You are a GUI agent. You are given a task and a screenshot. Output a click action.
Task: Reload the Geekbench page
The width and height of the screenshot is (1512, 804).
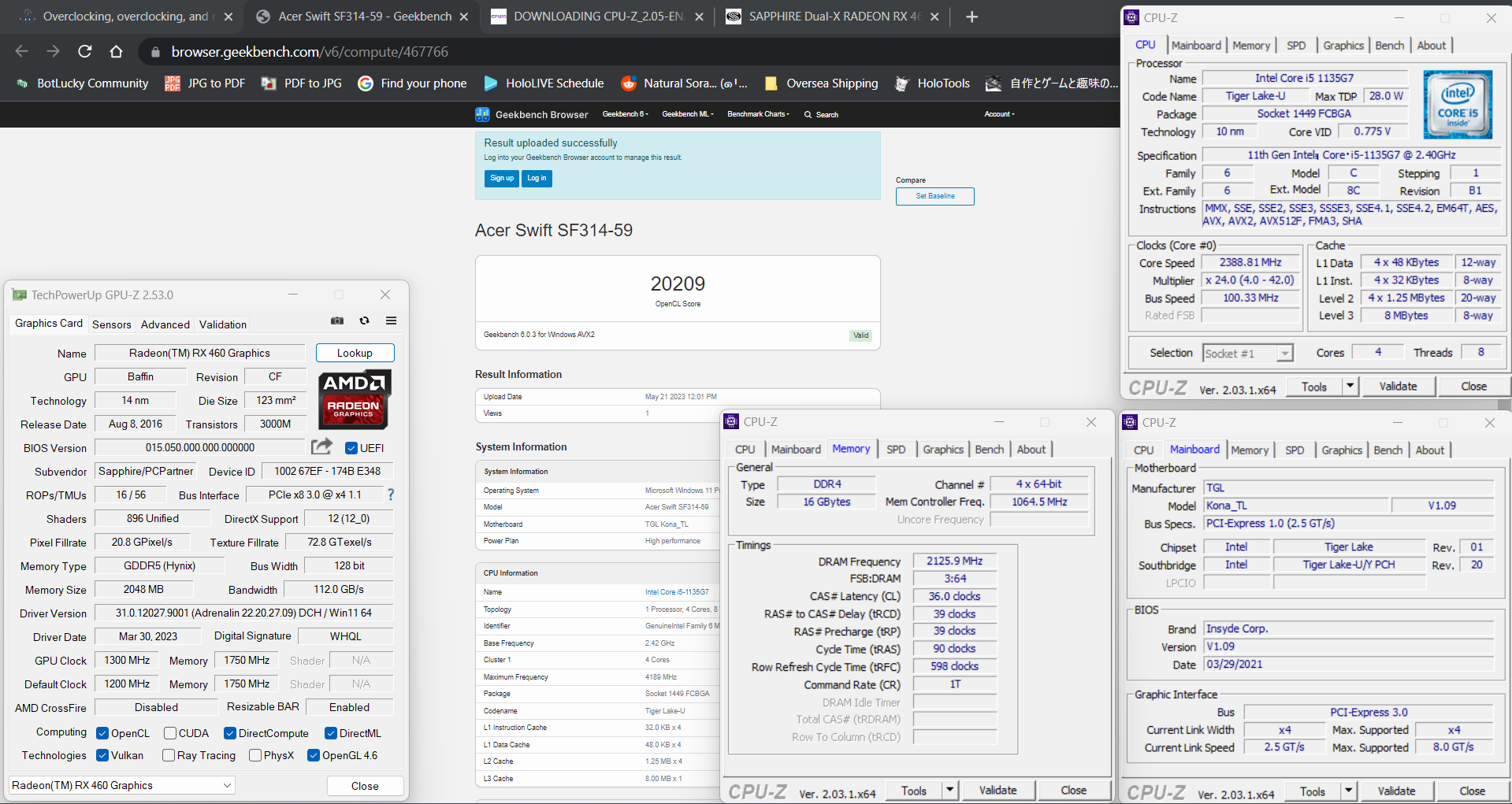[85, 51]
